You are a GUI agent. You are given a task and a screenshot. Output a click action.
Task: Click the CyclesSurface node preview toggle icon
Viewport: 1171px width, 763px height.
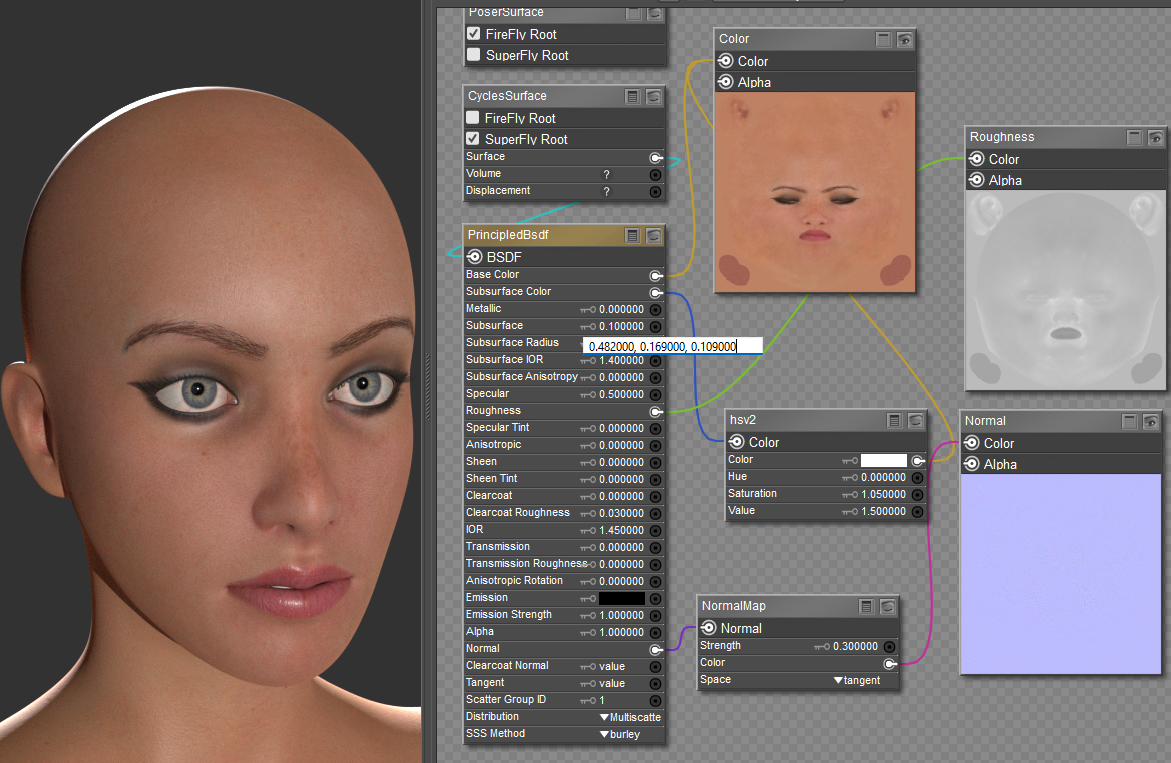(x=654, y=97)
